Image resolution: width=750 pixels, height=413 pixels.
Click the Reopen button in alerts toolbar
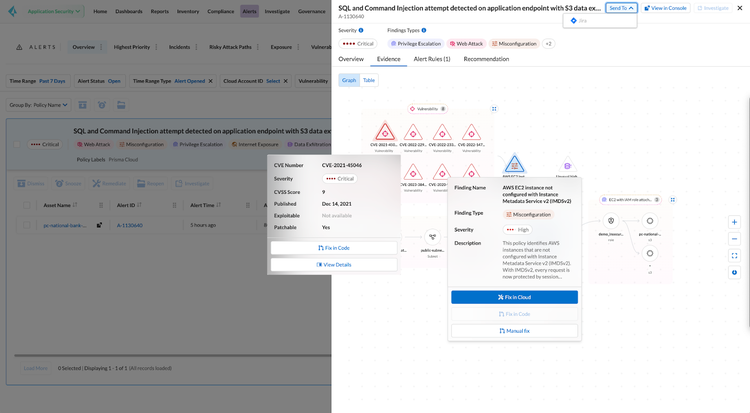tap(150, 183)
